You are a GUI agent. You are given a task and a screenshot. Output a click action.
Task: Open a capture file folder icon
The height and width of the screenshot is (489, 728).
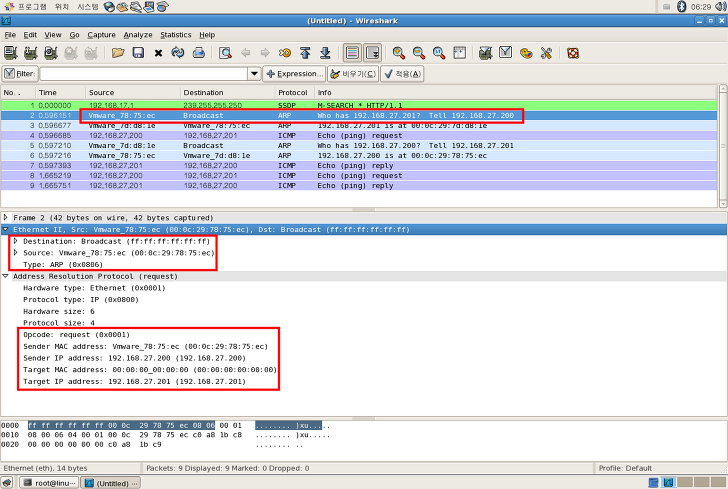118,53
